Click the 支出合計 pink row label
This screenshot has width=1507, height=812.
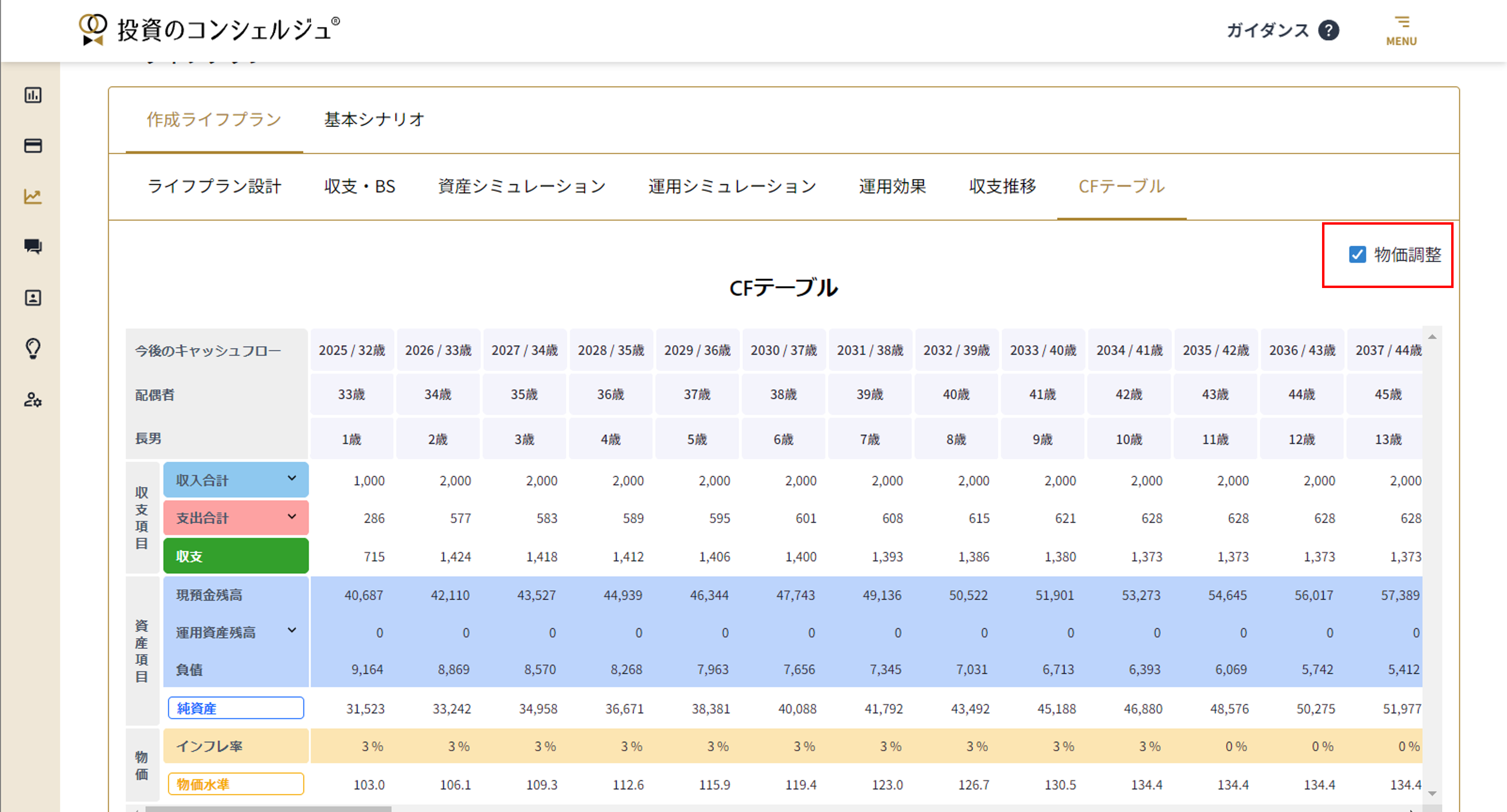[236, 518]
